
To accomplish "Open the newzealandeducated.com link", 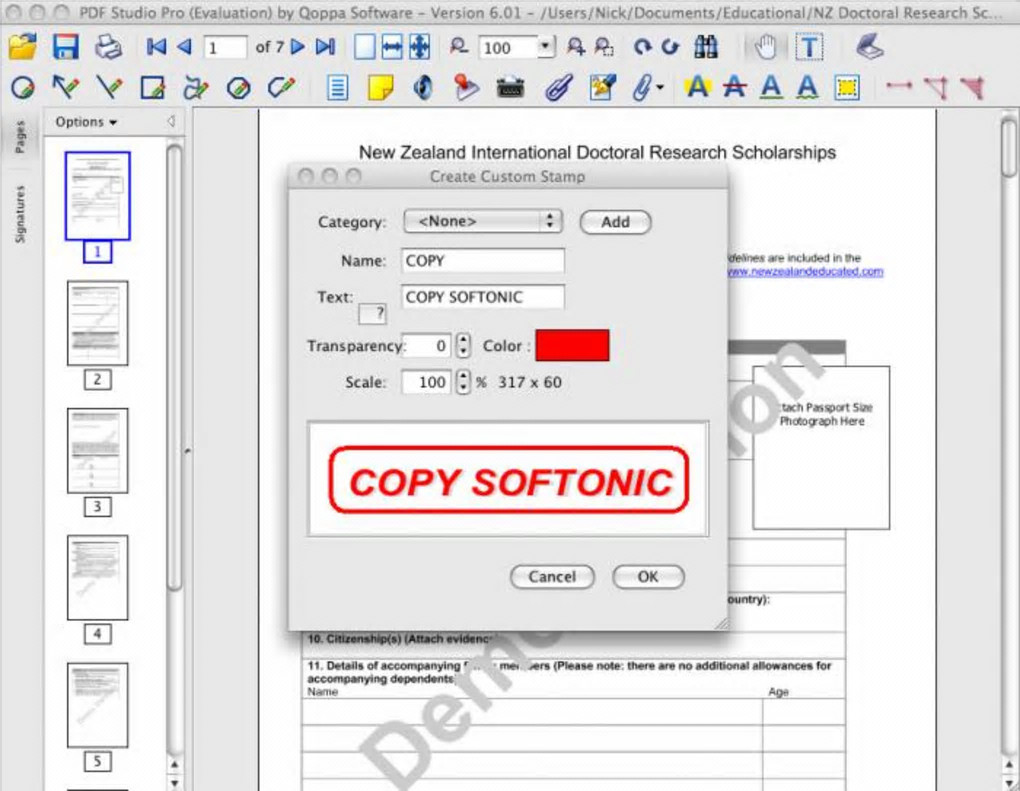I will (x=805, y=271).
